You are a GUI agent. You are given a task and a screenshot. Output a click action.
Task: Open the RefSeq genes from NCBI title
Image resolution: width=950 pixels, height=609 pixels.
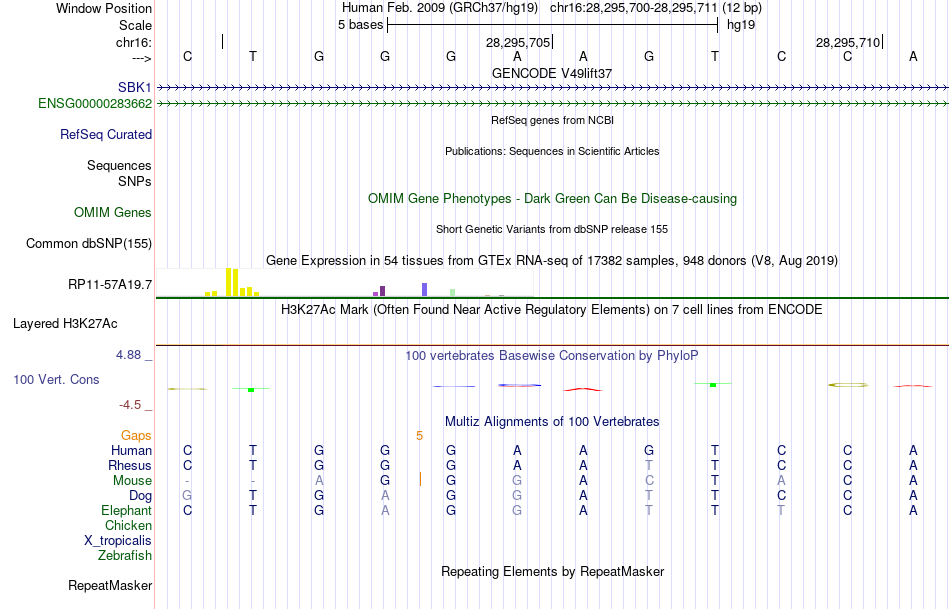pyautogui.click(x=552, y=120)
